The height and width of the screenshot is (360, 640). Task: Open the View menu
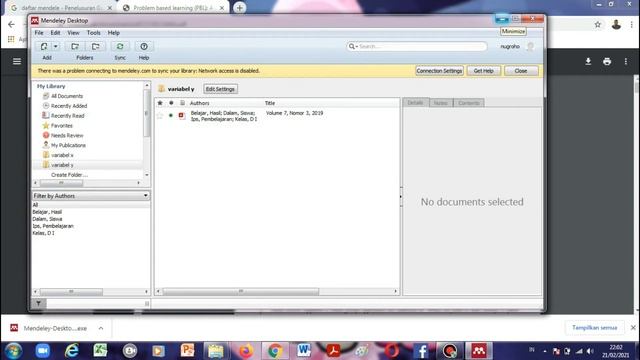pyautogui.click(x=73, y=33)
